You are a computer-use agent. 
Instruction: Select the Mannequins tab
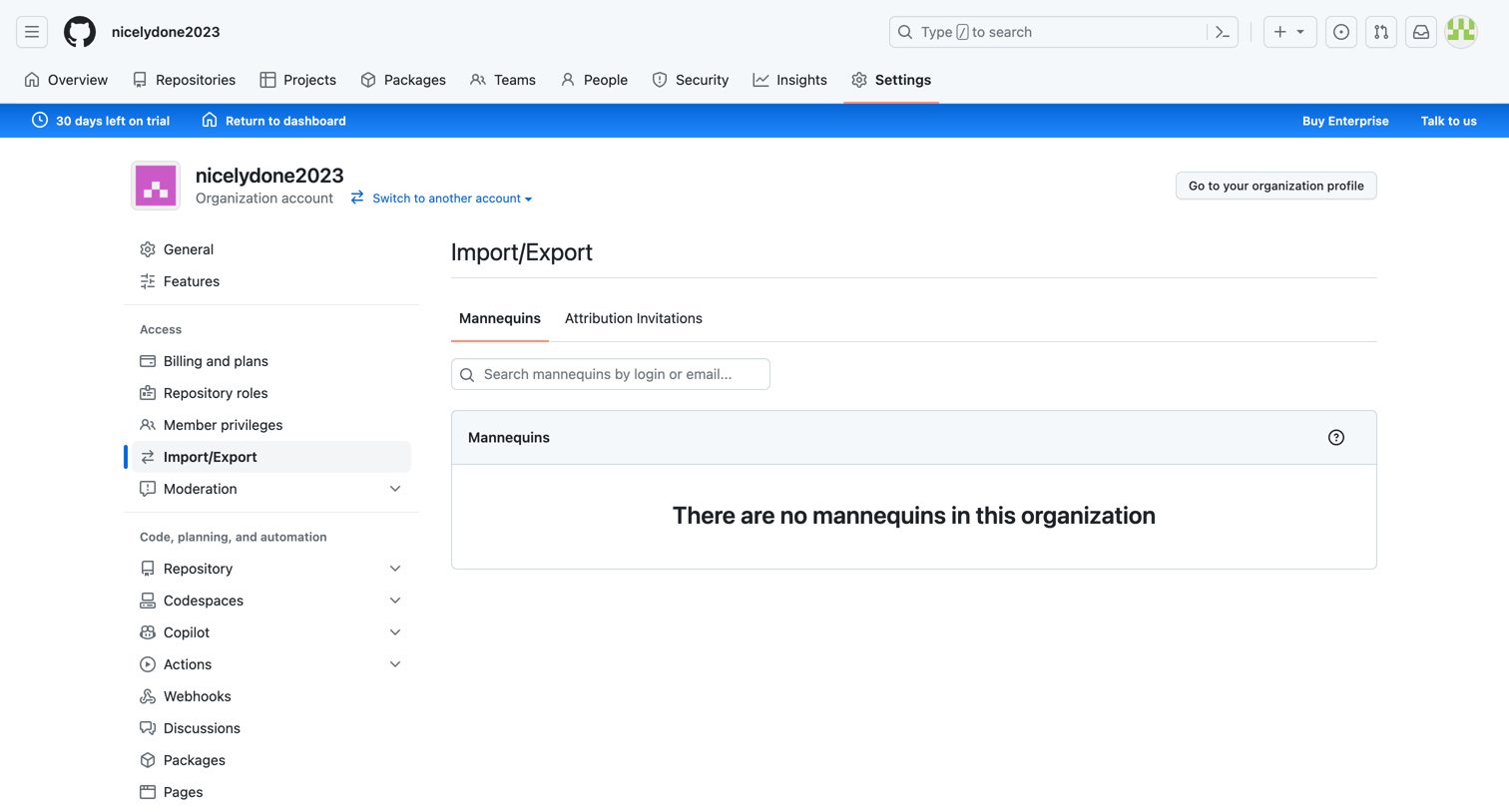500,318
